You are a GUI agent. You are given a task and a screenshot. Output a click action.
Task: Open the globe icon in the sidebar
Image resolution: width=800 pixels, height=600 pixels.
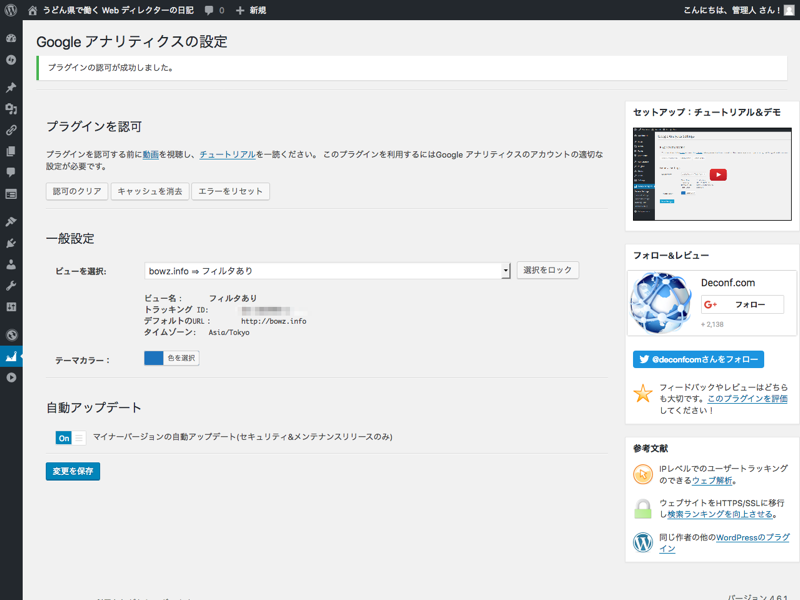click(11, 335)
